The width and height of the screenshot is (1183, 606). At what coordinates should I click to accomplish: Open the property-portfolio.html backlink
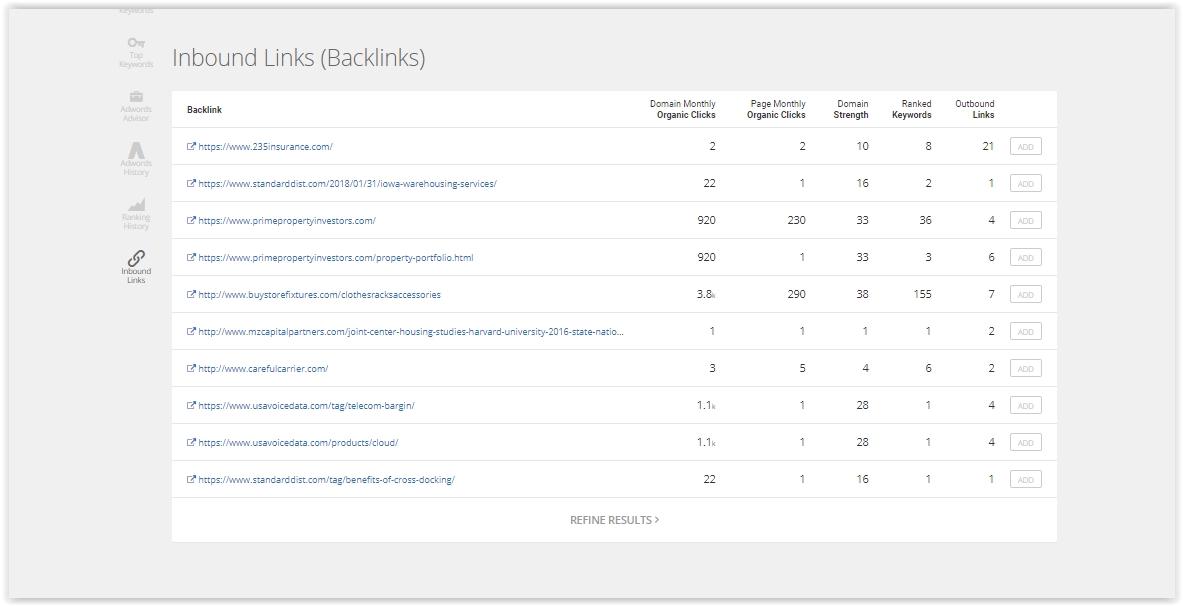336,257
